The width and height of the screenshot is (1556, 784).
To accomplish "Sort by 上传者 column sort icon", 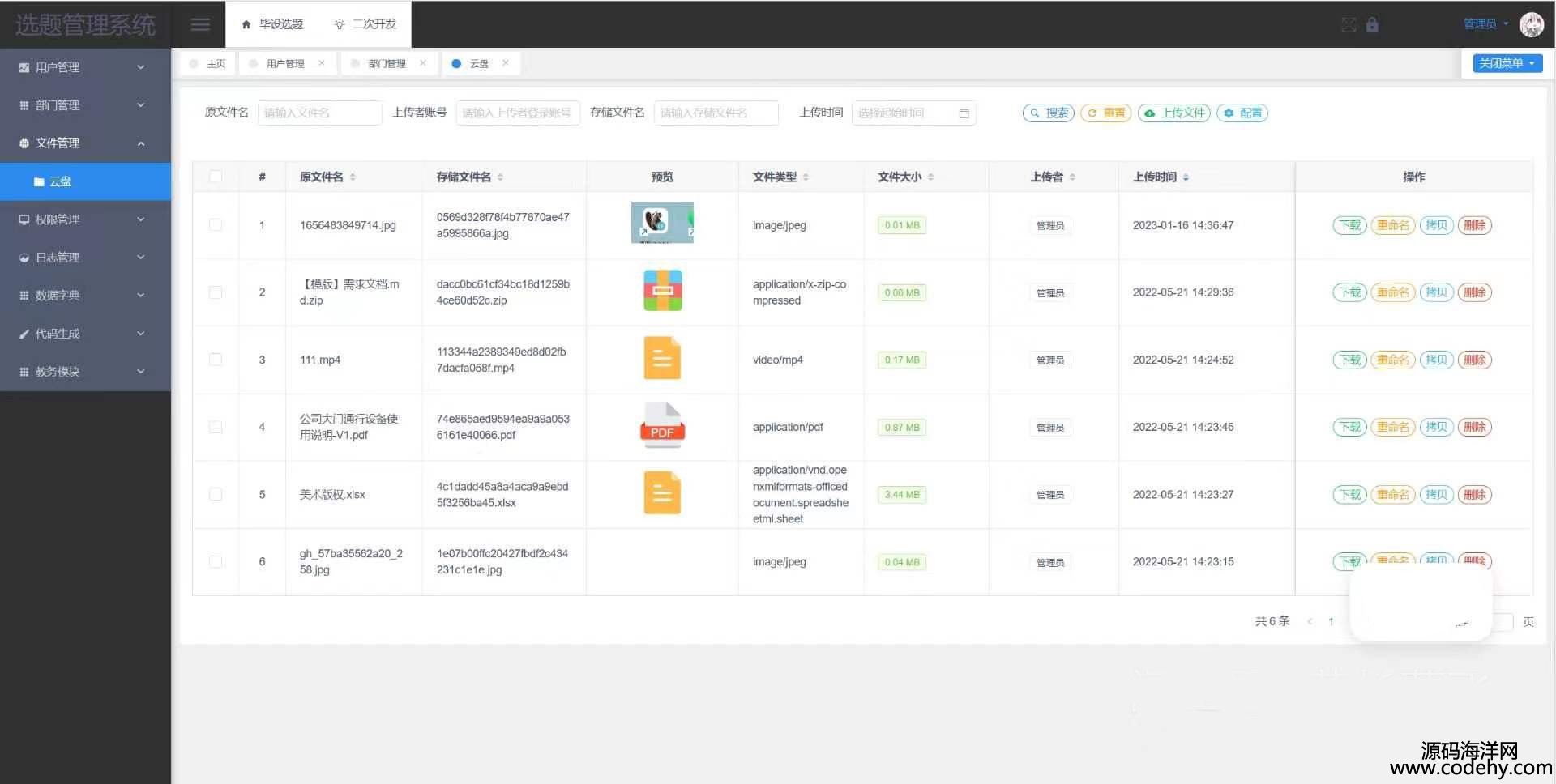I will pyautogui.click(x=1072, y=177).
